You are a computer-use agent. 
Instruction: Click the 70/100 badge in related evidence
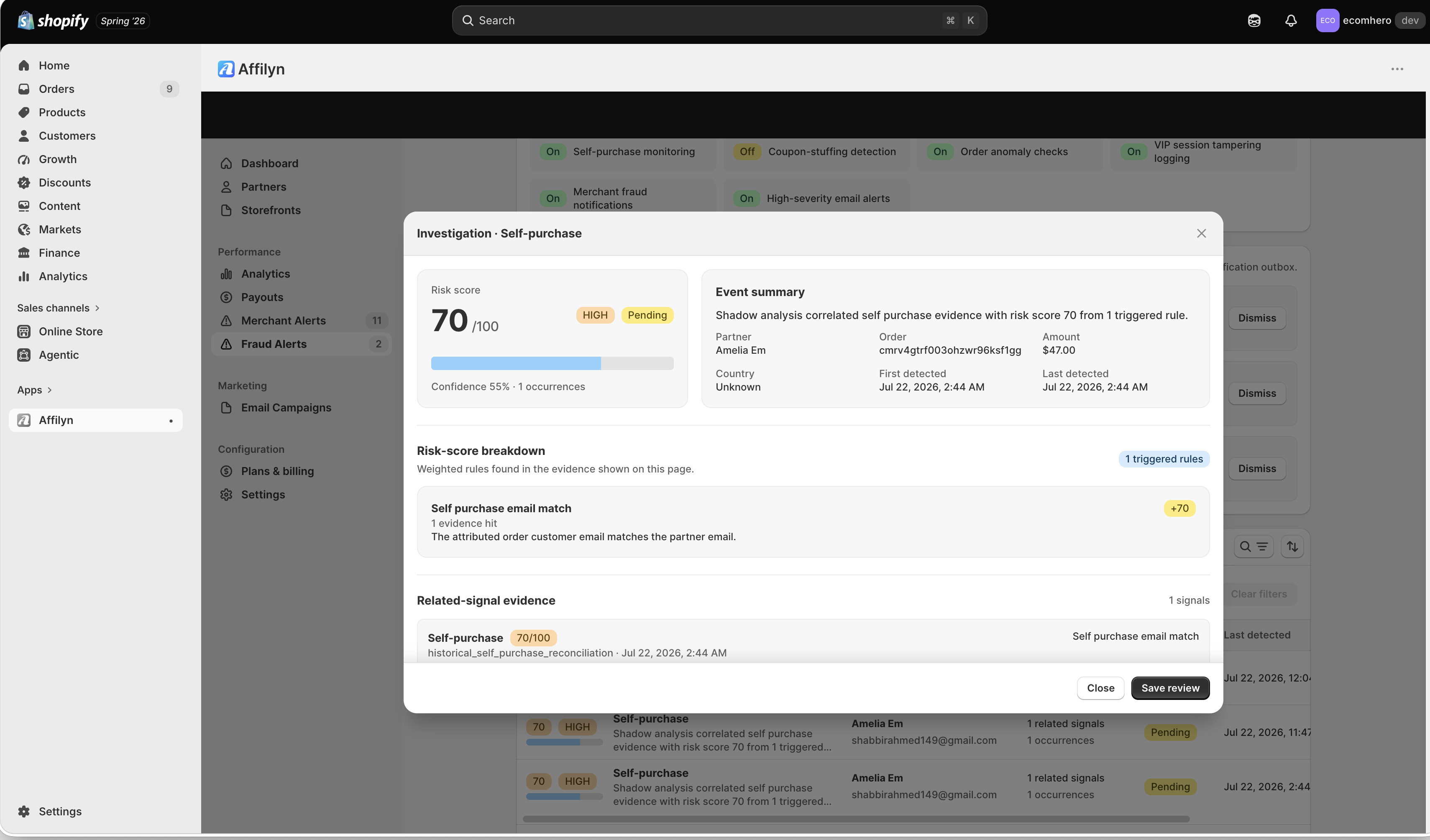click(x=533, y=638)
